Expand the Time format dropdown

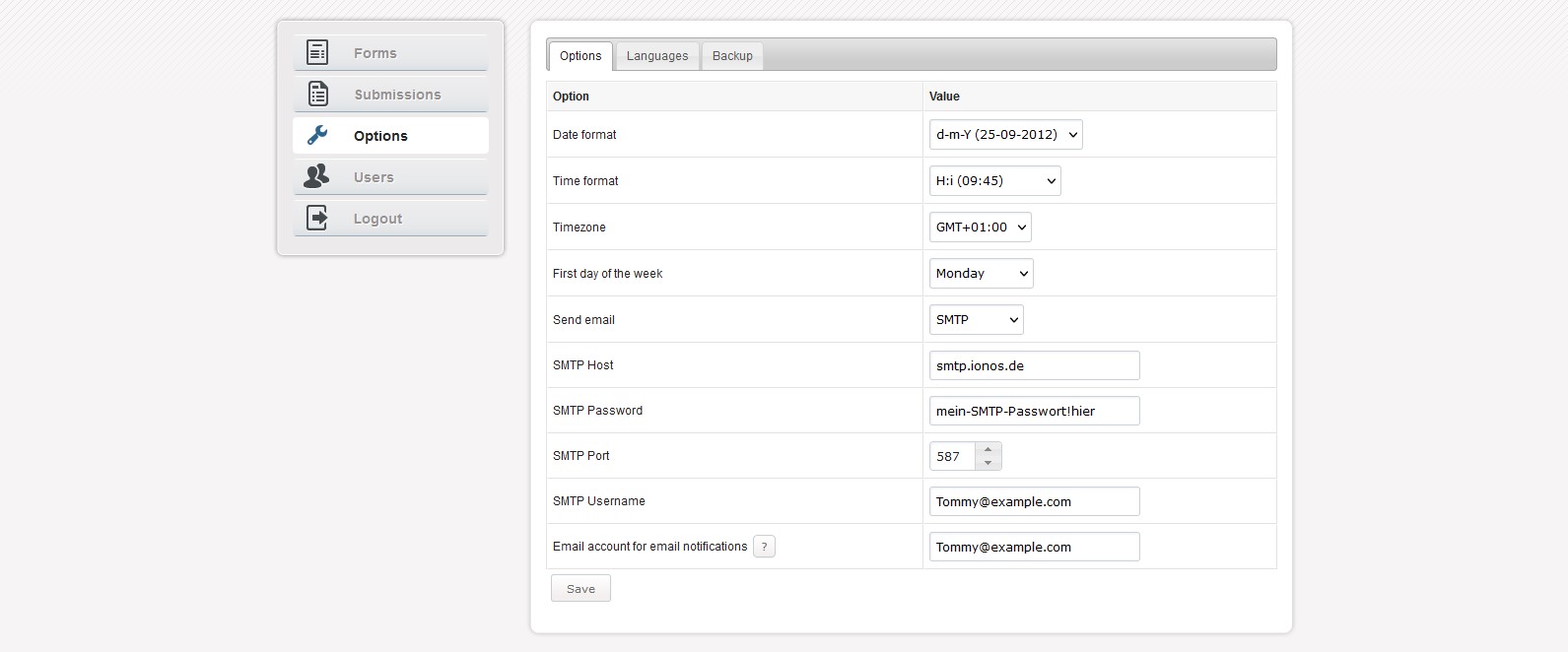994,181
